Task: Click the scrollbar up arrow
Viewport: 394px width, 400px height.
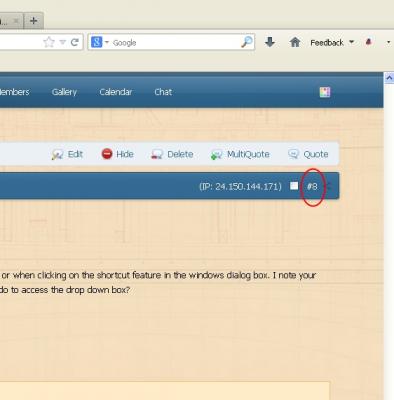Action: point(389,78)
